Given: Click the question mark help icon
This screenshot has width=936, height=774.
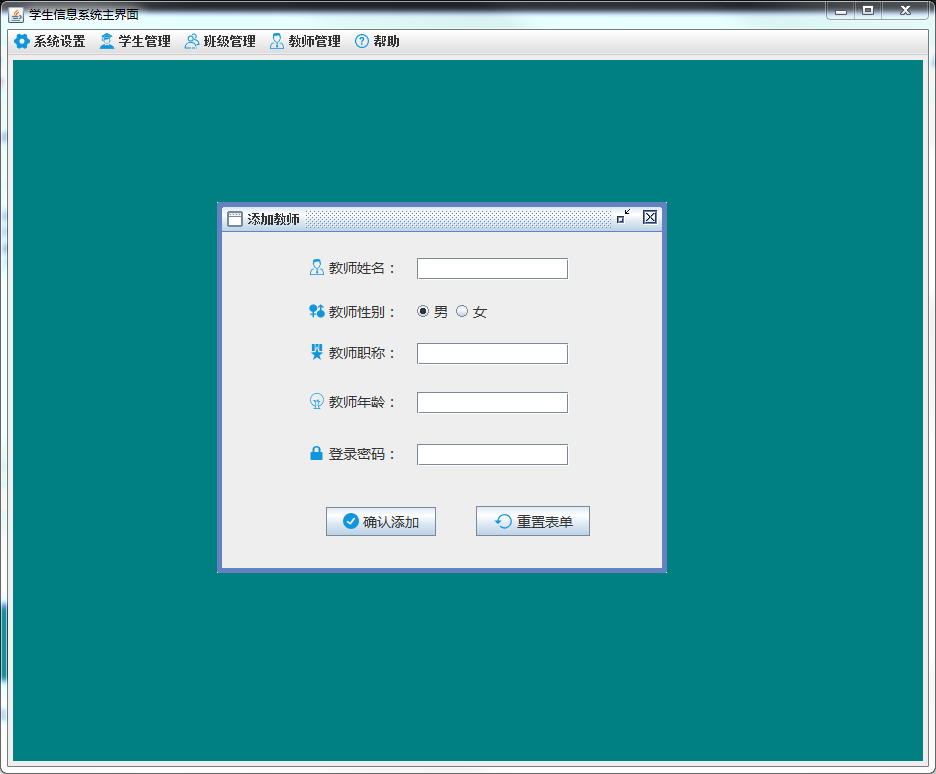Looking at the screenshot, I should (x=362, y=42).
